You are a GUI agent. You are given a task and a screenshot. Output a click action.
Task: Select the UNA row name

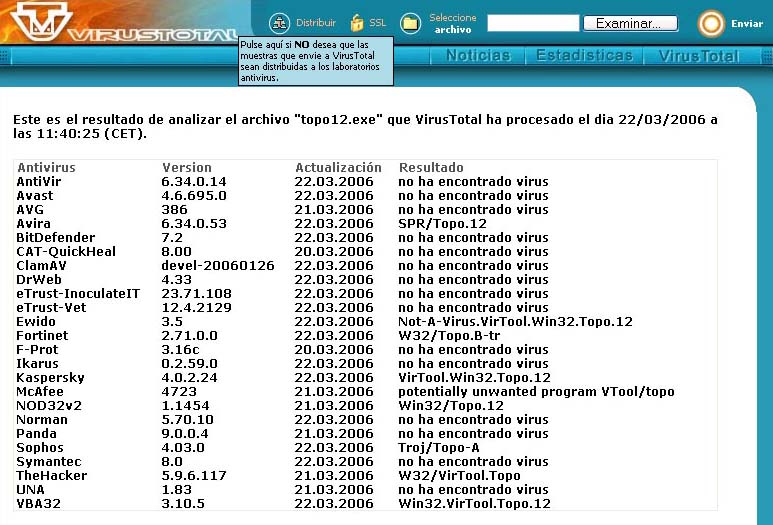[x=30, y=490]
